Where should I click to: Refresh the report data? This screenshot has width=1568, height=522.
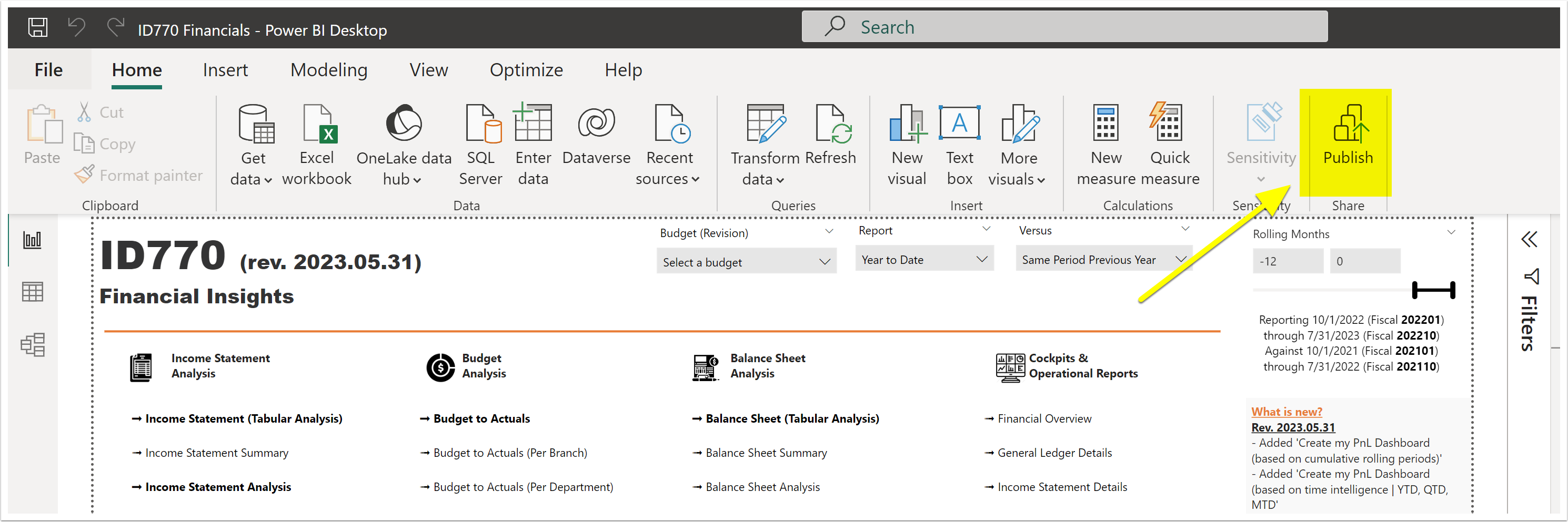(831, 135)
